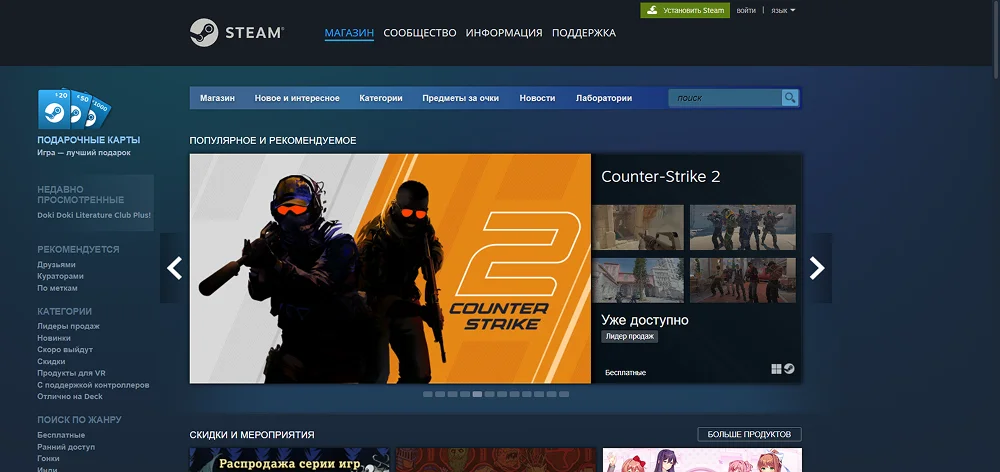This screenshot has height=472, width=1000.
Task: Select ИНФОРМАЦИЯ in the top navigation
Action: coord(504,33)
